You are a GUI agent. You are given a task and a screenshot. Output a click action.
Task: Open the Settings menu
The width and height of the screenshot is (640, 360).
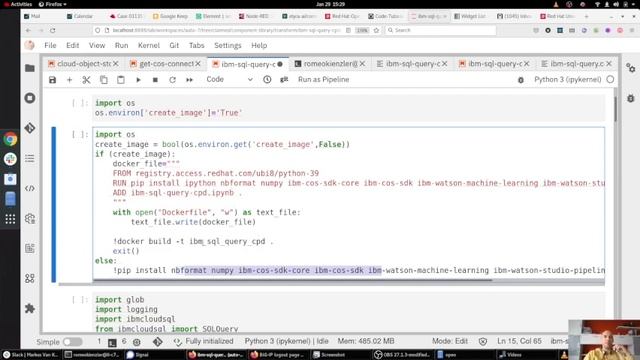click(228, 45)
